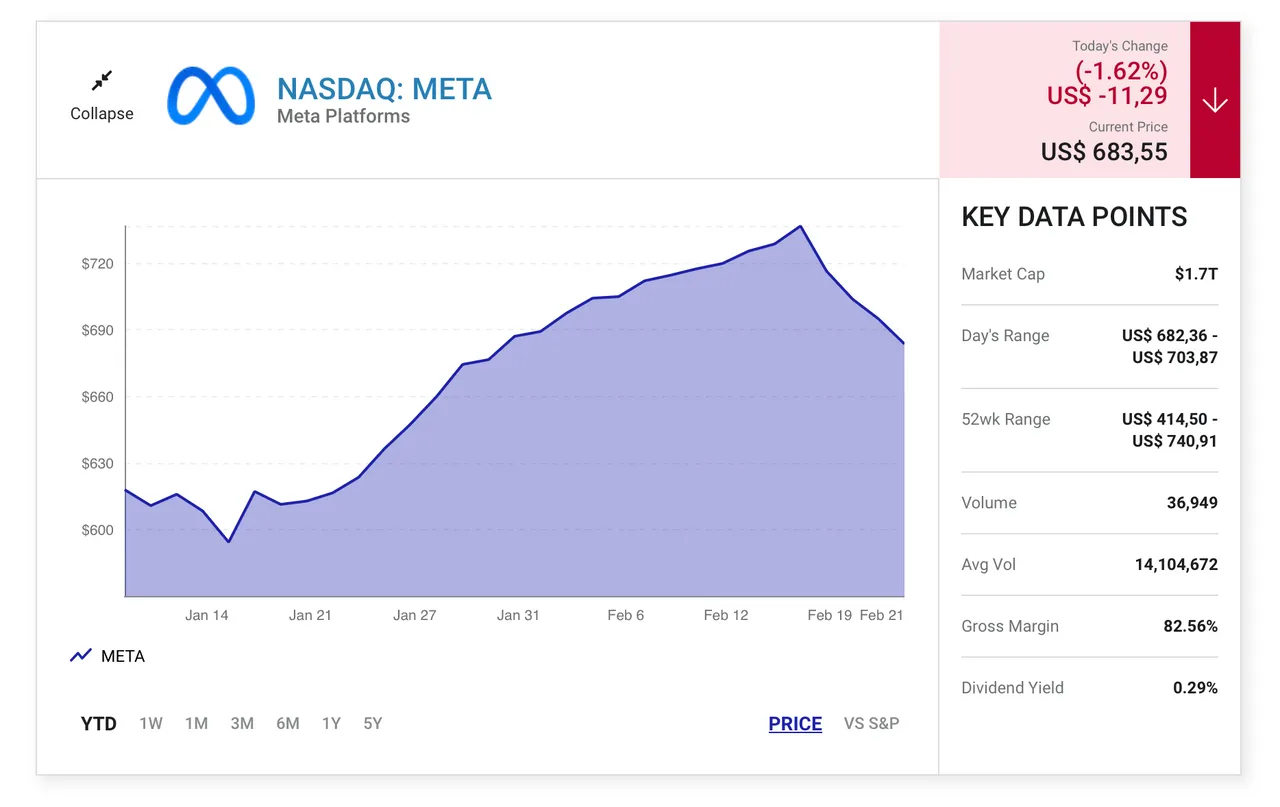The image size is (1280, 807).
Task: Click the chart peak near Feb 19
Action: pos(801,226)
